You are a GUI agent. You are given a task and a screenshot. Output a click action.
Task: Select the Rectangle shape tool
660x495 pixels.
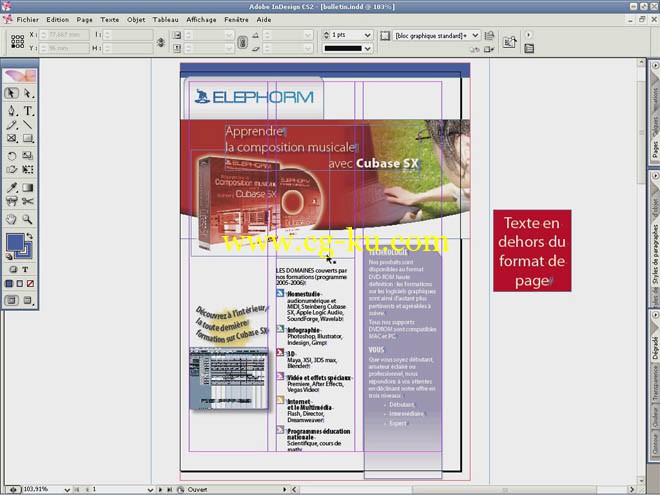coord(28,138)
